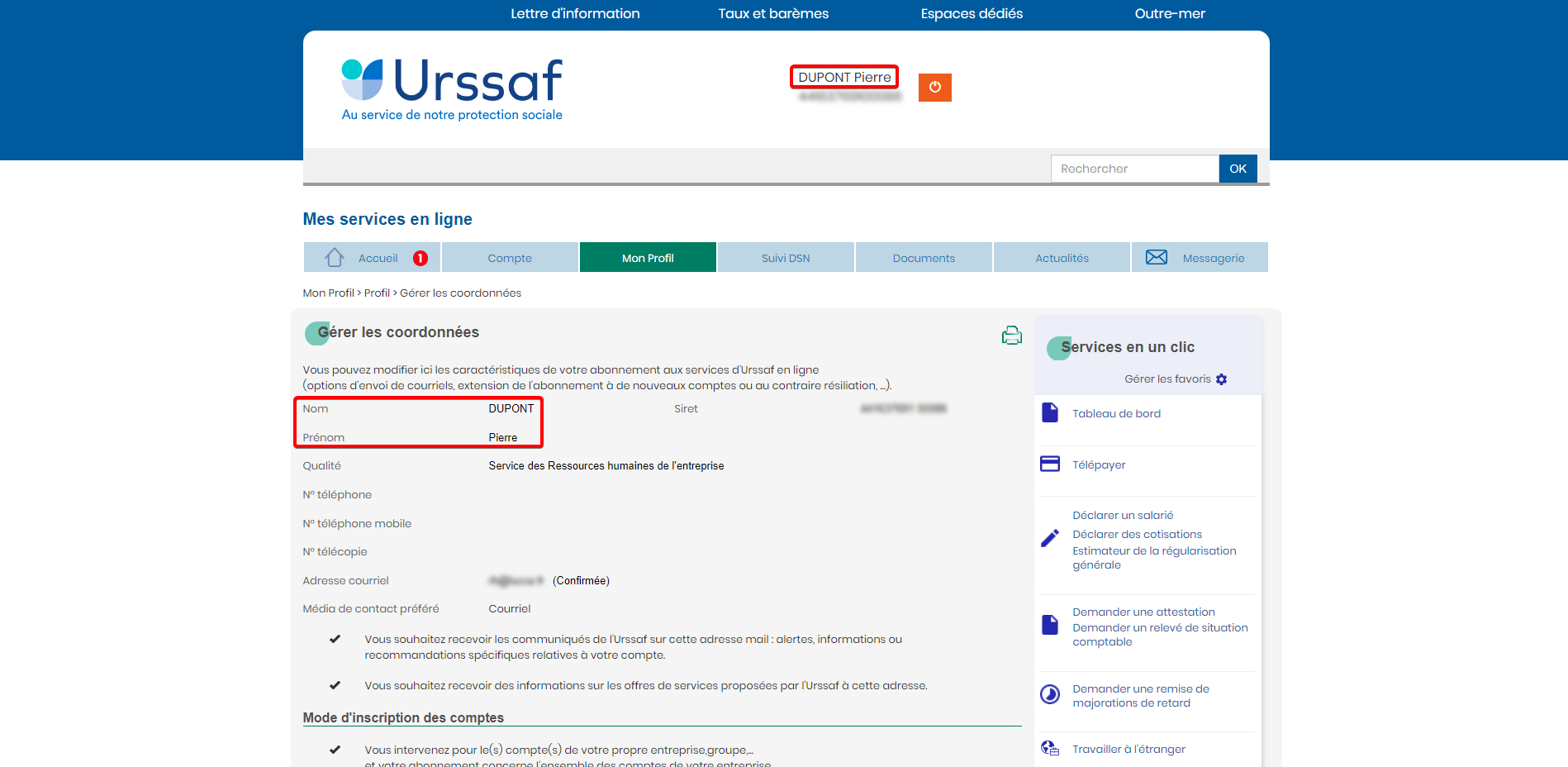The width and height of the screenshot is (1568, 767).
Task: Click the red notification badge on Accueil
Action: [421, 258]
